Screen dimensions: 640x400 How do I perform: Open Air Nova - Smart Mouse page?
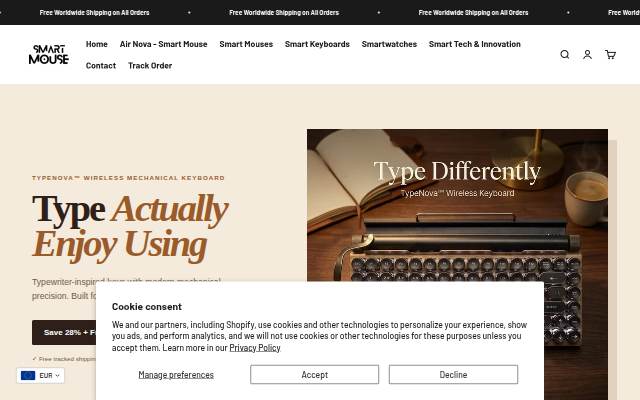coord(163,44)
